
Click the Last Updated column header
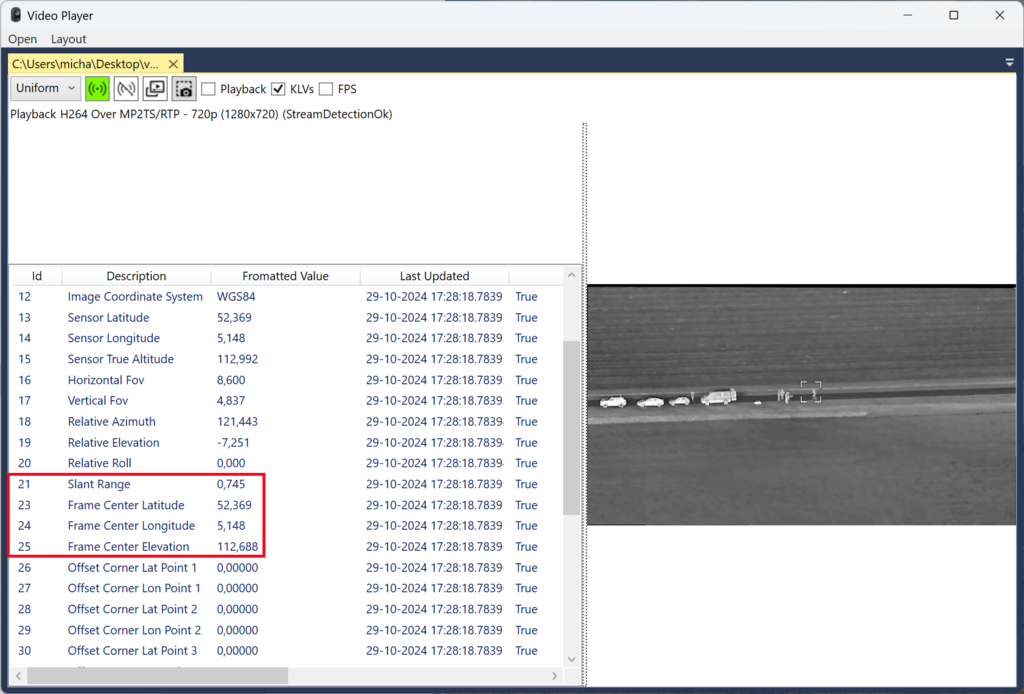(434, 276)
